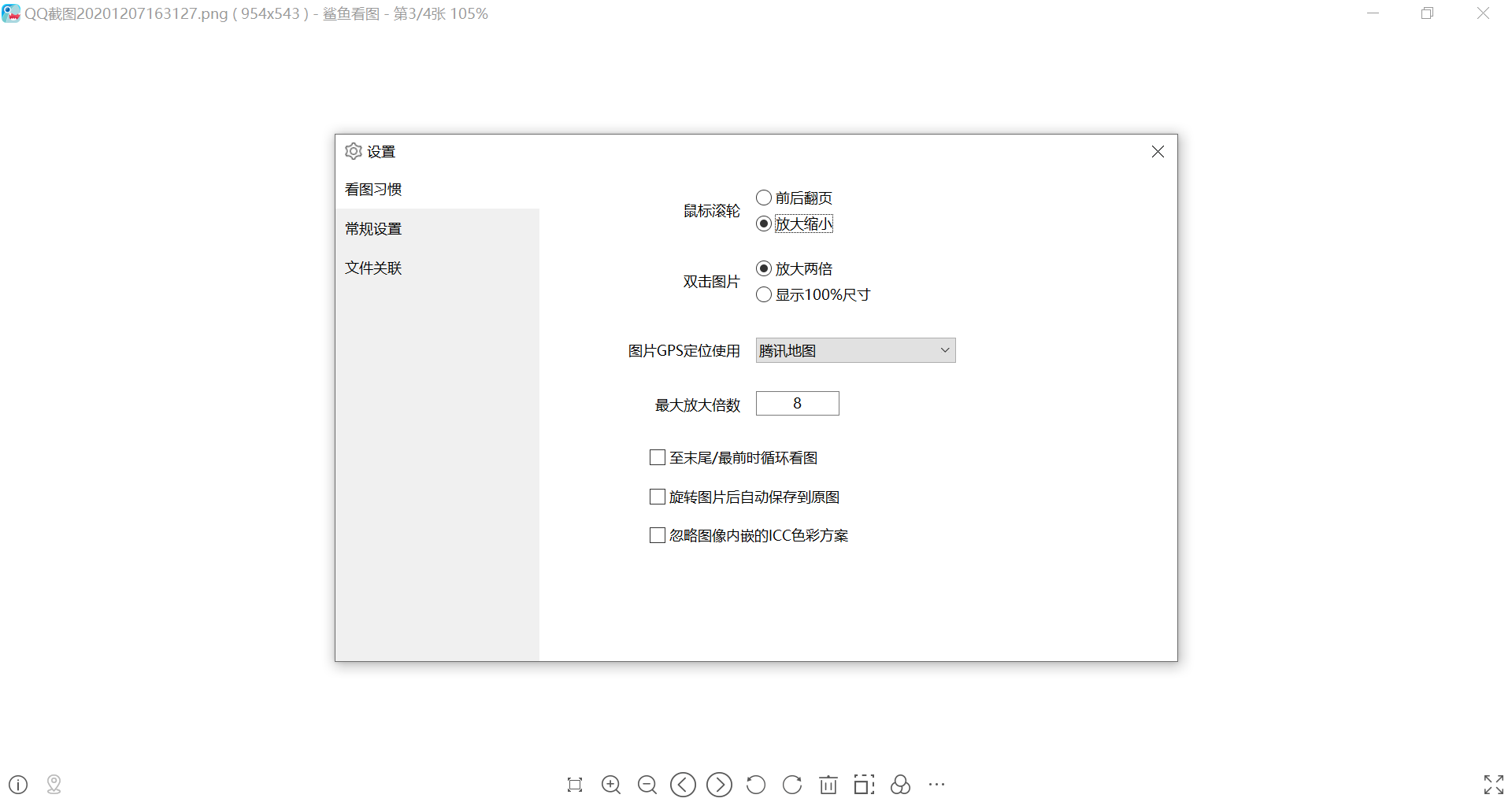Rotate the image clockwise
1512x802 pixels.
[x=792, y=785]
